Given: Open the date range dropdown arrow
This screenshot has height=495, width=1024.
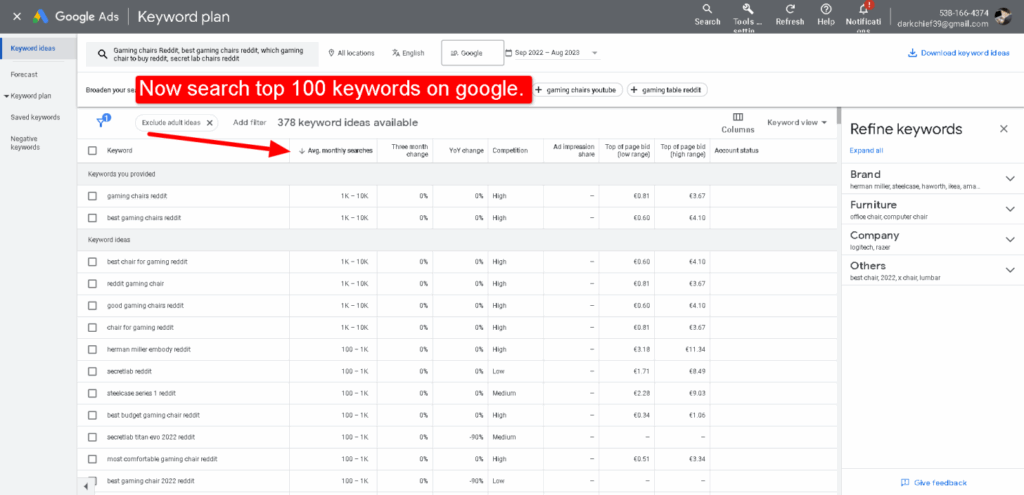Looking at the screenshot, I should (x=594, y=53).
